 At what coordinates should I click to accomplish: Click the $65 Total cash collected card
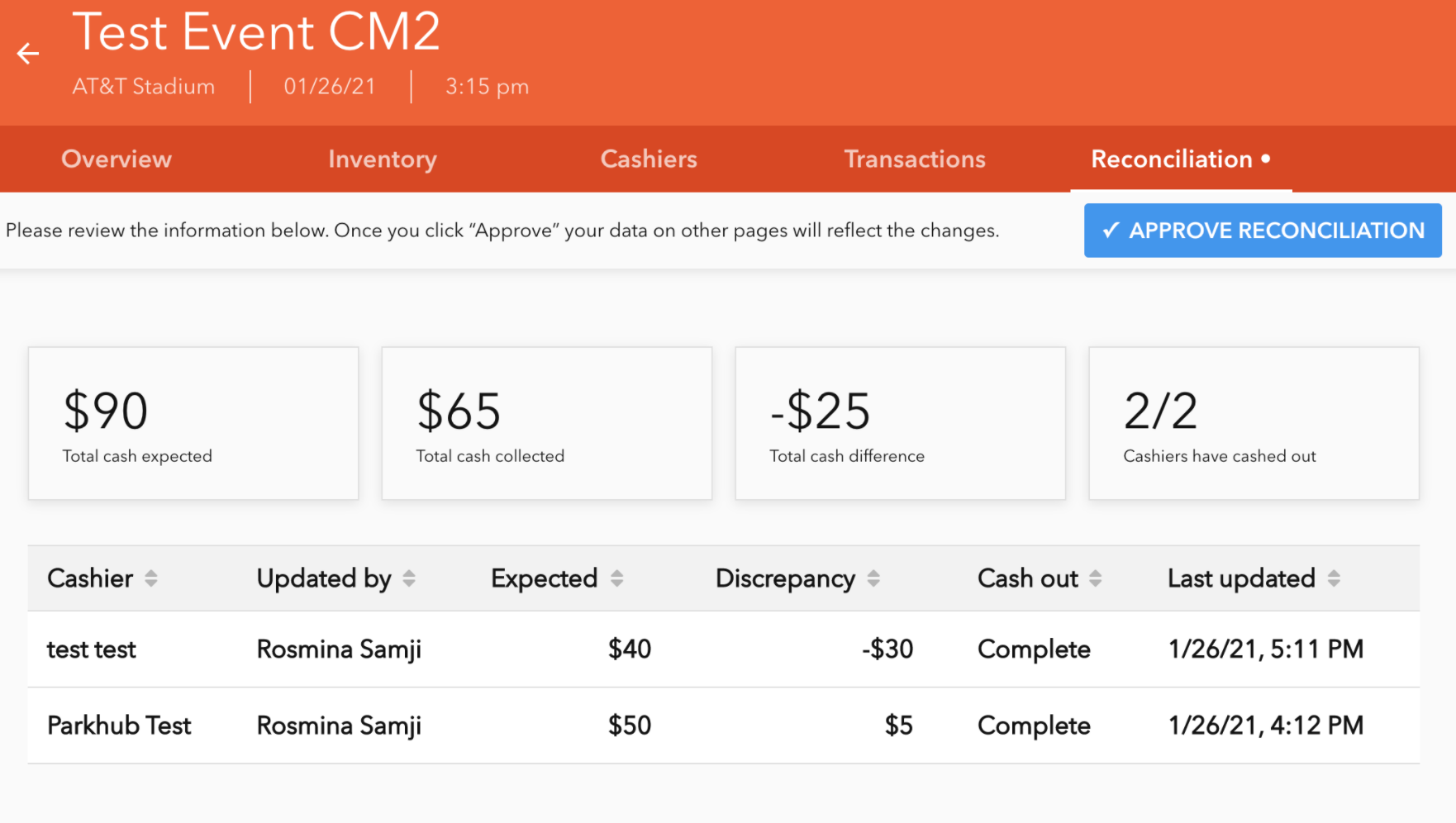click(547, 423)
